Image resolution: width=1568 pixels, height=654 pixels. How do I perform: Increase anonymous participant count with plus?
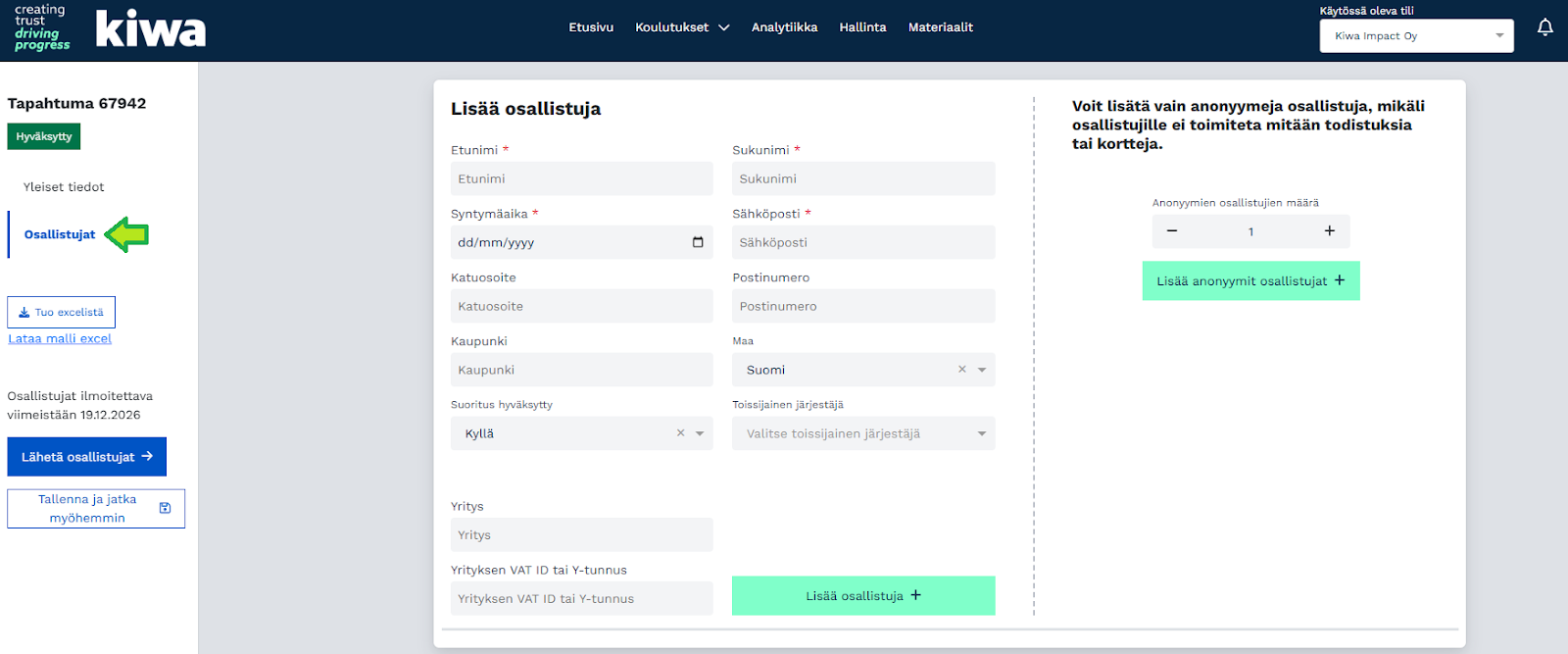coord(1329,231)
